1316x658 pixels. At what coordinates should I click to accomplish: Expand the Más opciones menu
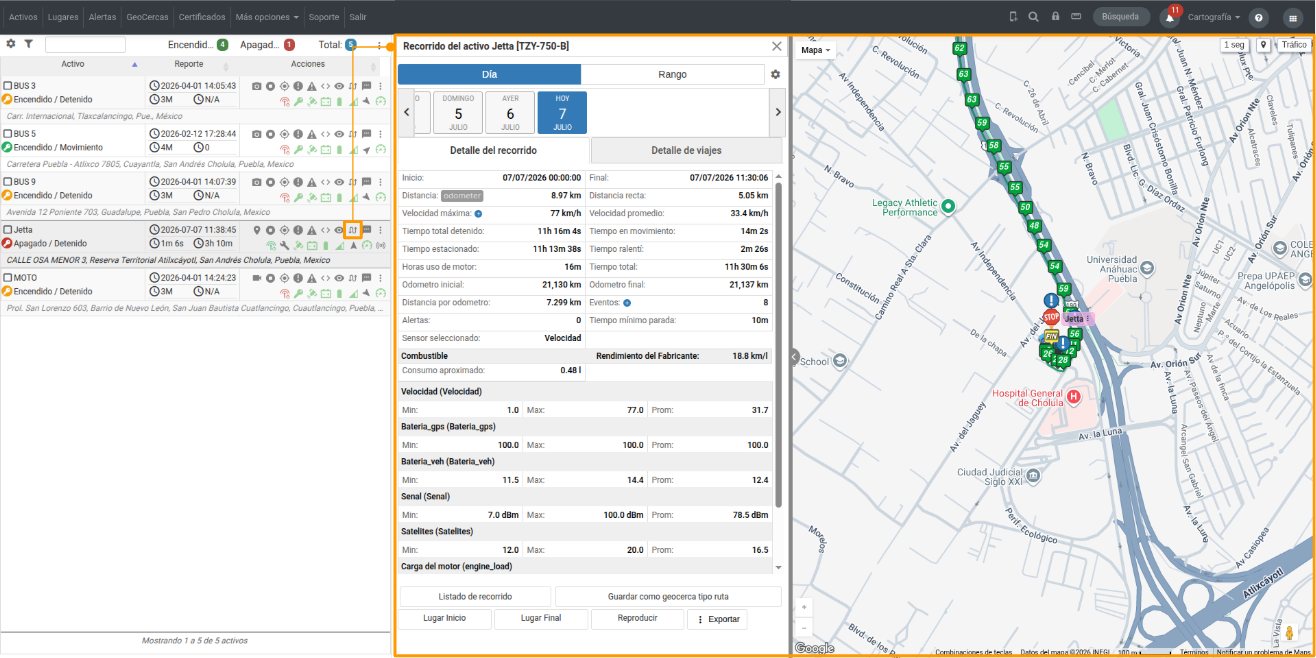coord(267,17)
